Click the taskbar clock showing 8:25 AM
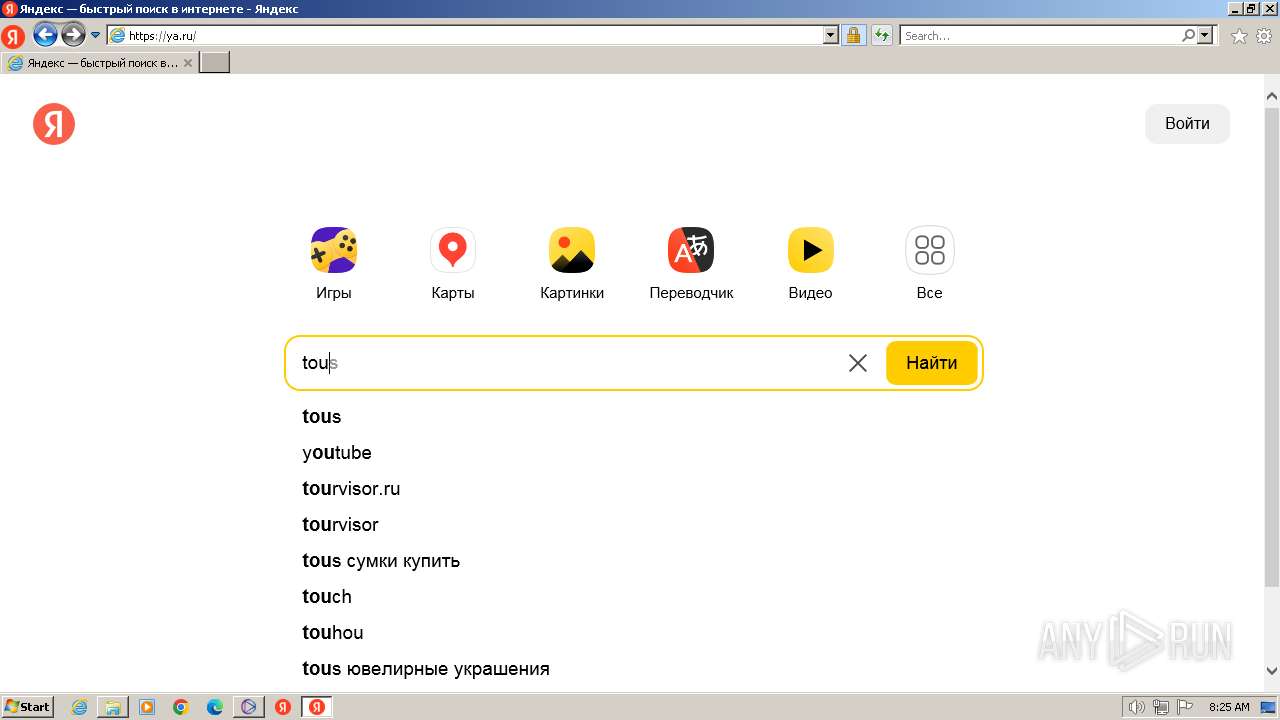 pos(1229,707)
